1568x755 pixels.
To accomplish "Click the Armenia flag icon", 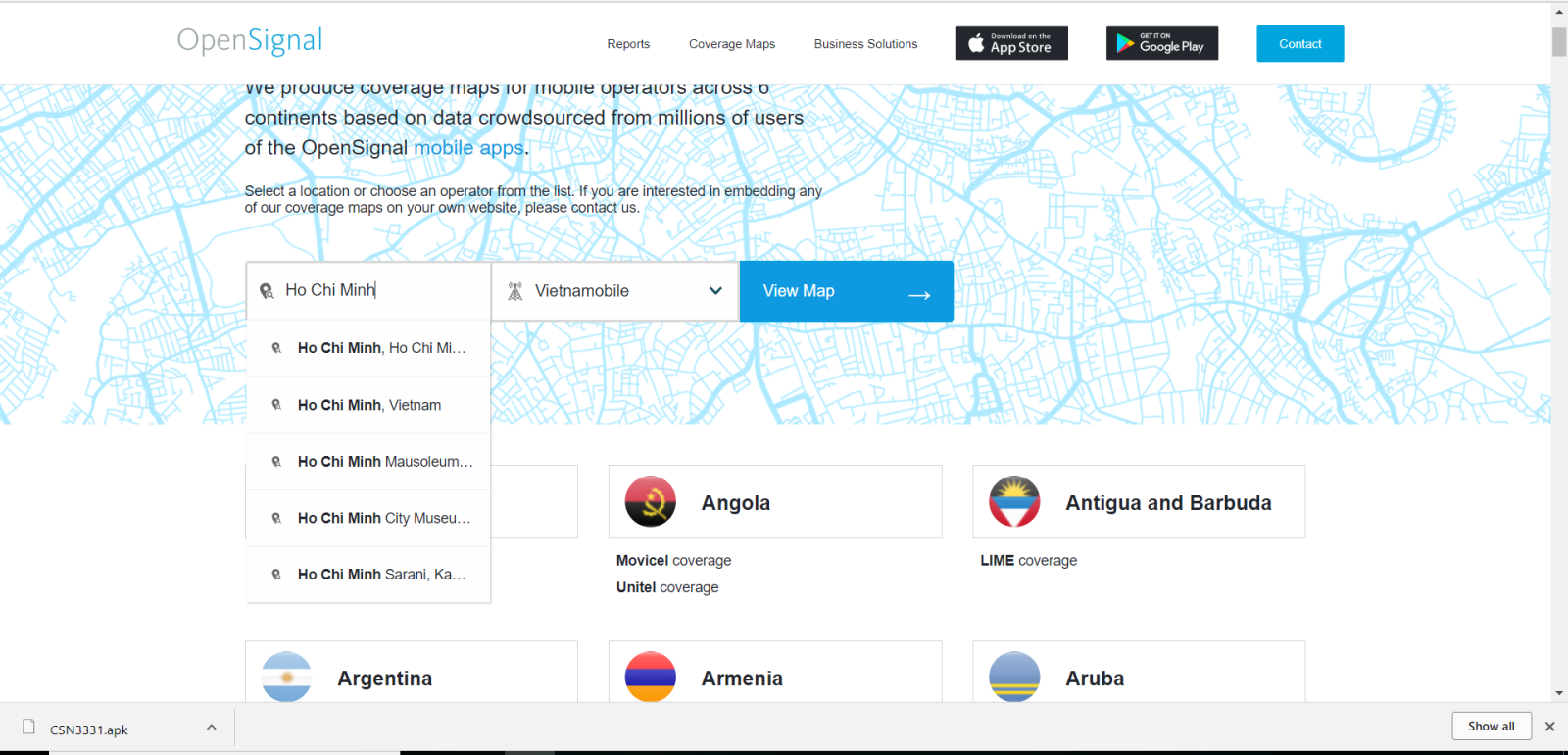I will point(650,677).
